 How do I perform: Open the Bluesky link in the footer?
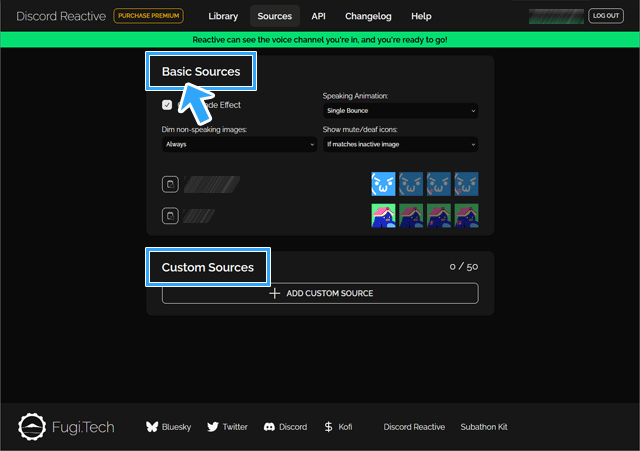[167, 427]
